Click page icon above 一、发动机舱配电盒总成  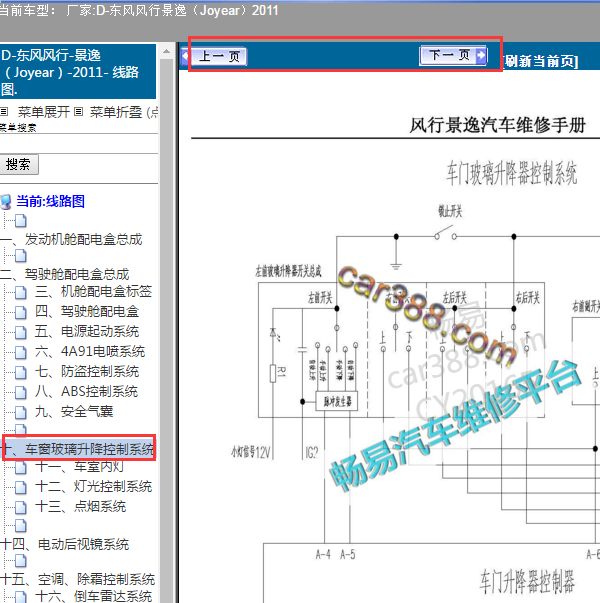pyautogui.click(x=21, y=221)
